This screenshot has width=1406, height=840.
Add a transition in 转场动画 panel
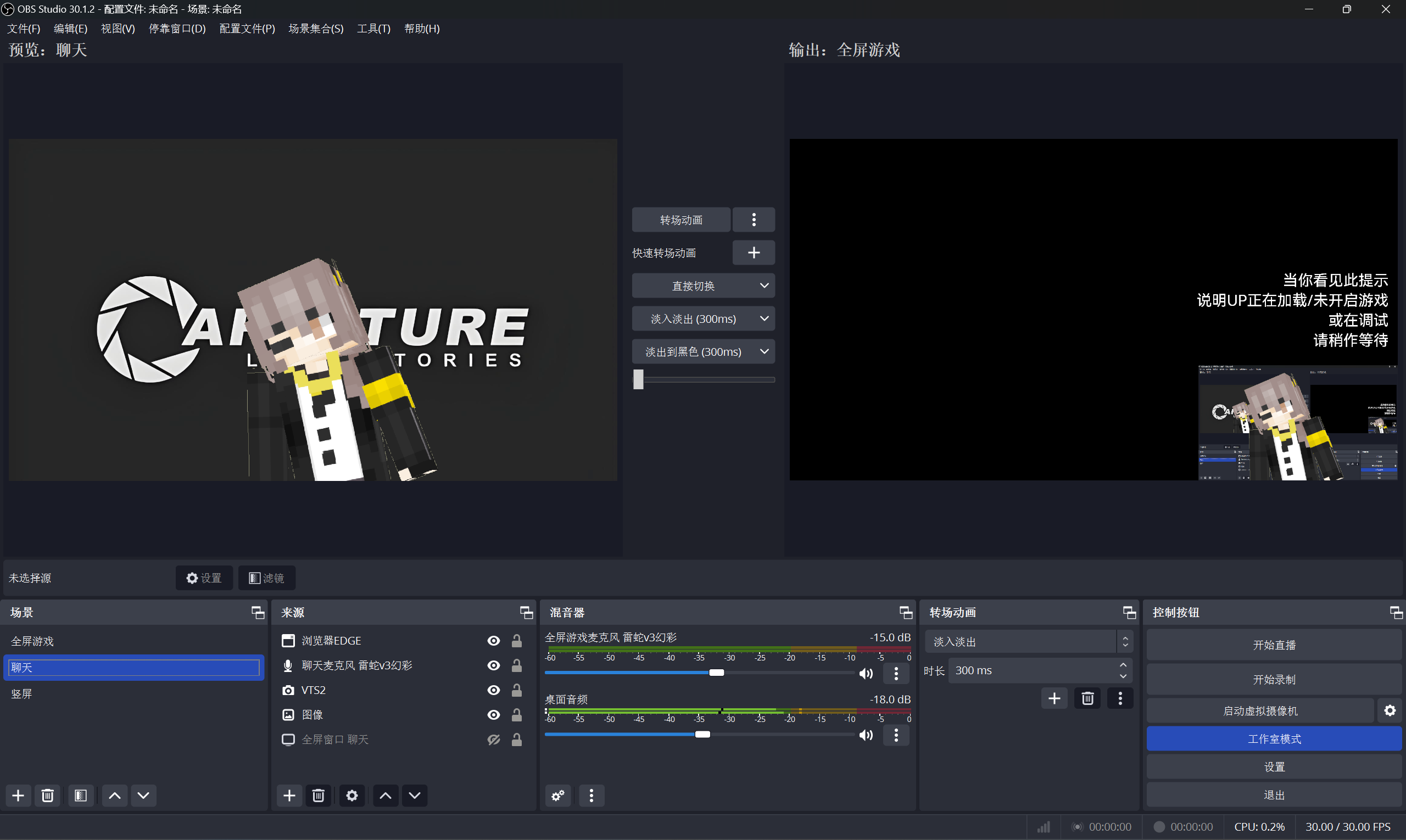pos(1054,698)
